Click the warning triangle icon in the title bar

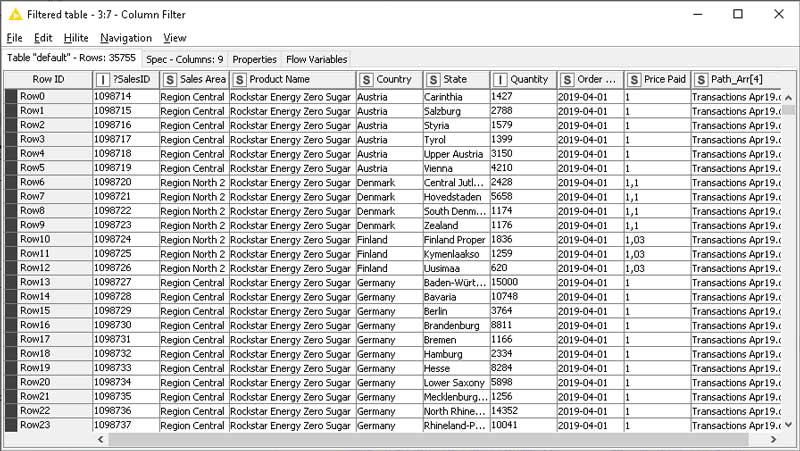(x=15, y=14)
